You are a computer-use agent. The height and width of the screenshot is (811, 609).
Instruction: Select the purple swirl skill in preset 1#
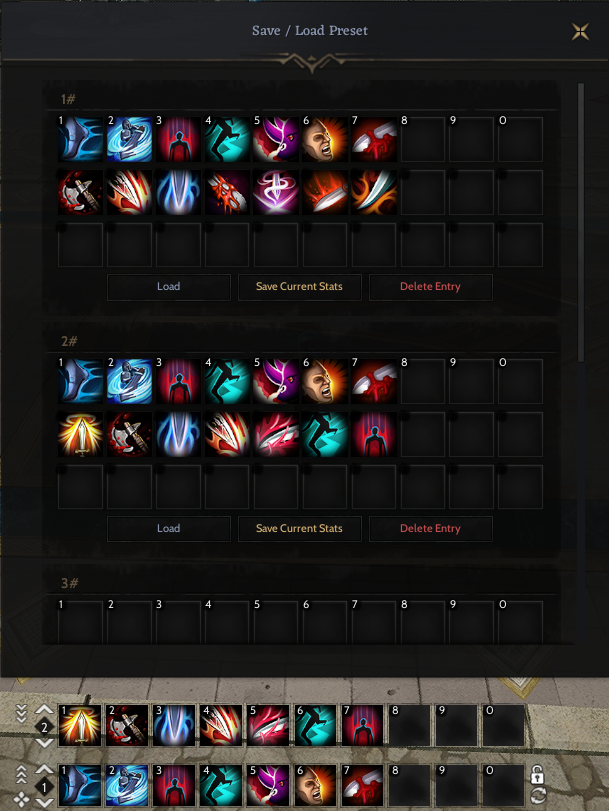(x=276, y=192)
